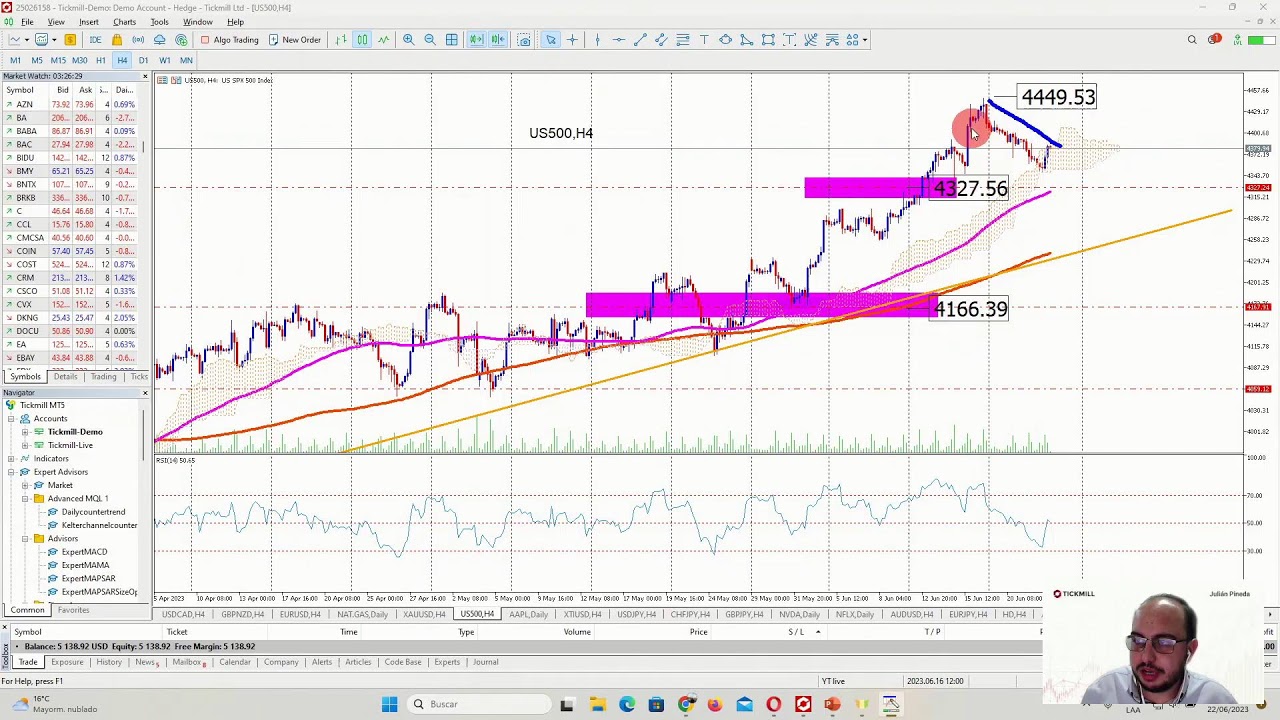Viewport: 1280px width, 720px height.
Task: Open the Details tab in Market Watch
Action: (65, 377)
